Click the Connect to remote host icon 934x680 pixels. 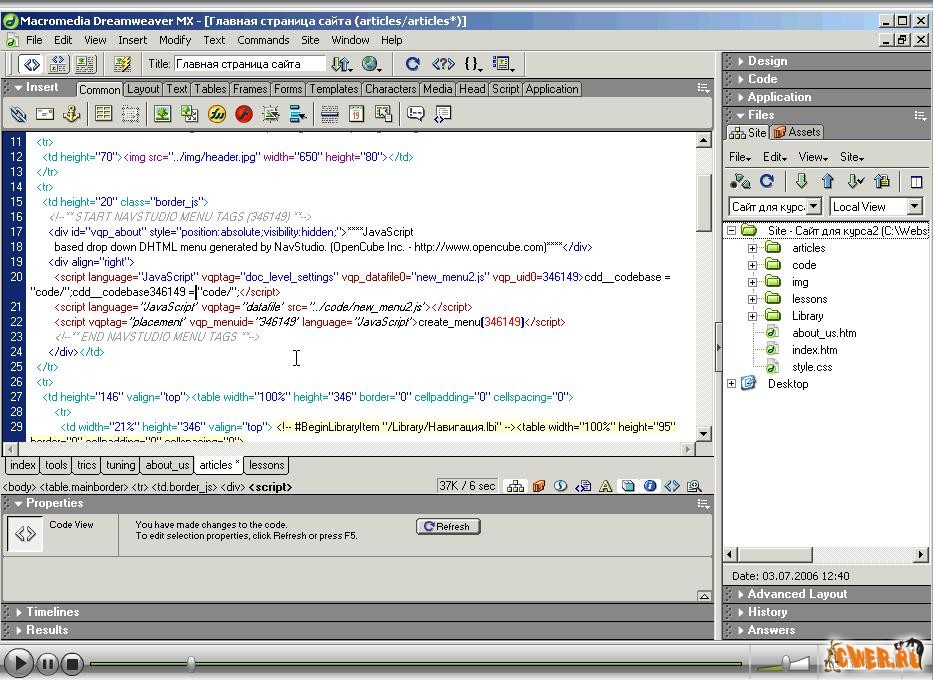point(740,182)
